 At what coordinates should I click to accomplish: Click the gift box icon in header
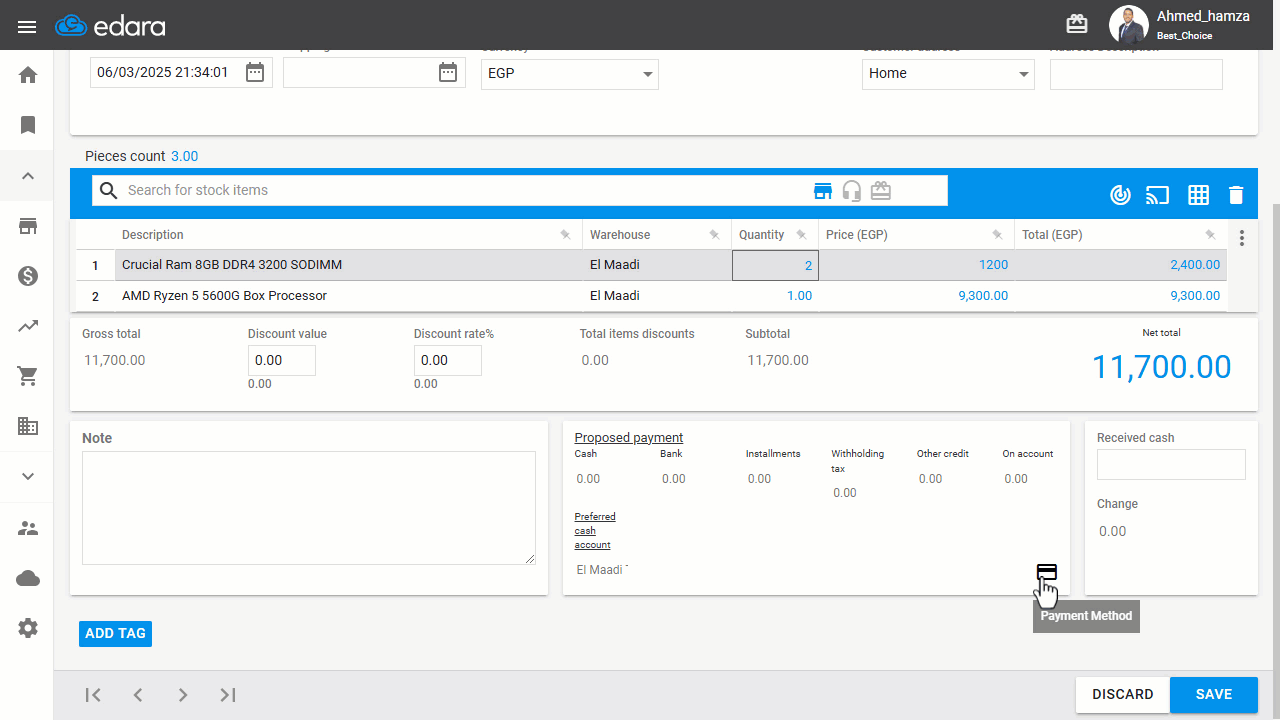[1076, 24]
